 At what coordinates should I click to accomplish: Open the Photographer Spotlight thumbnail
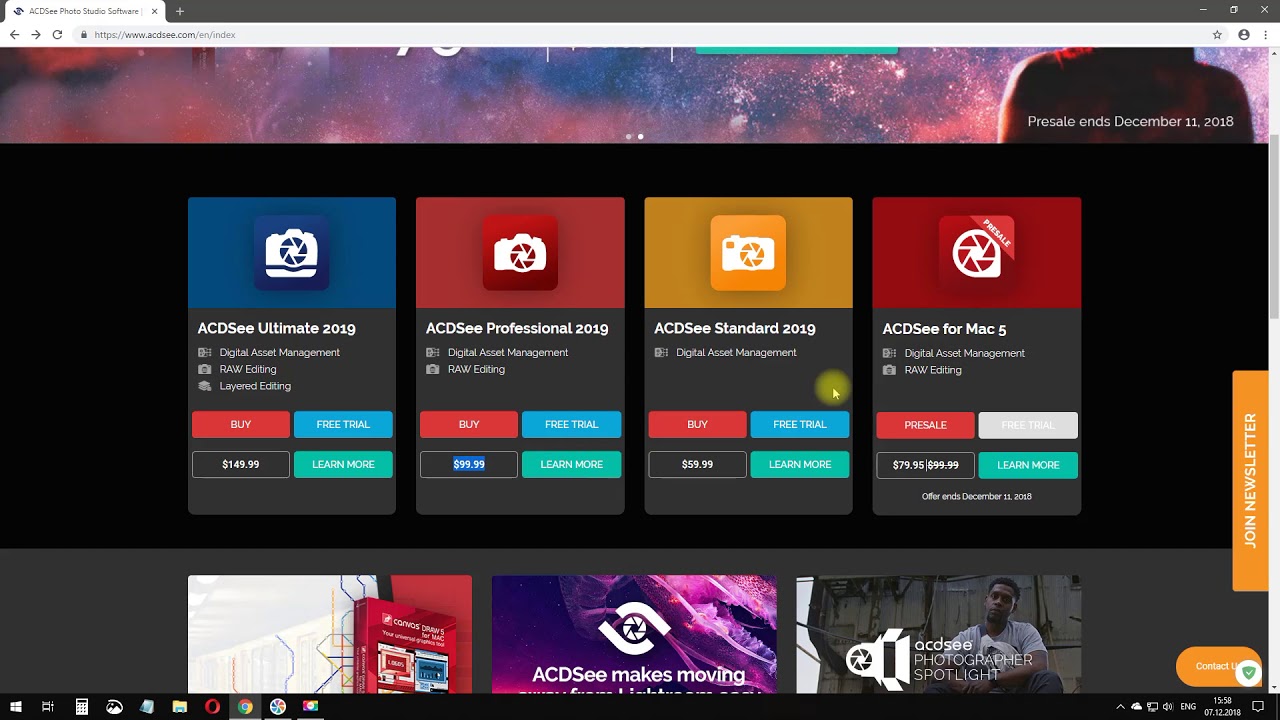click(x=938, y=634)
